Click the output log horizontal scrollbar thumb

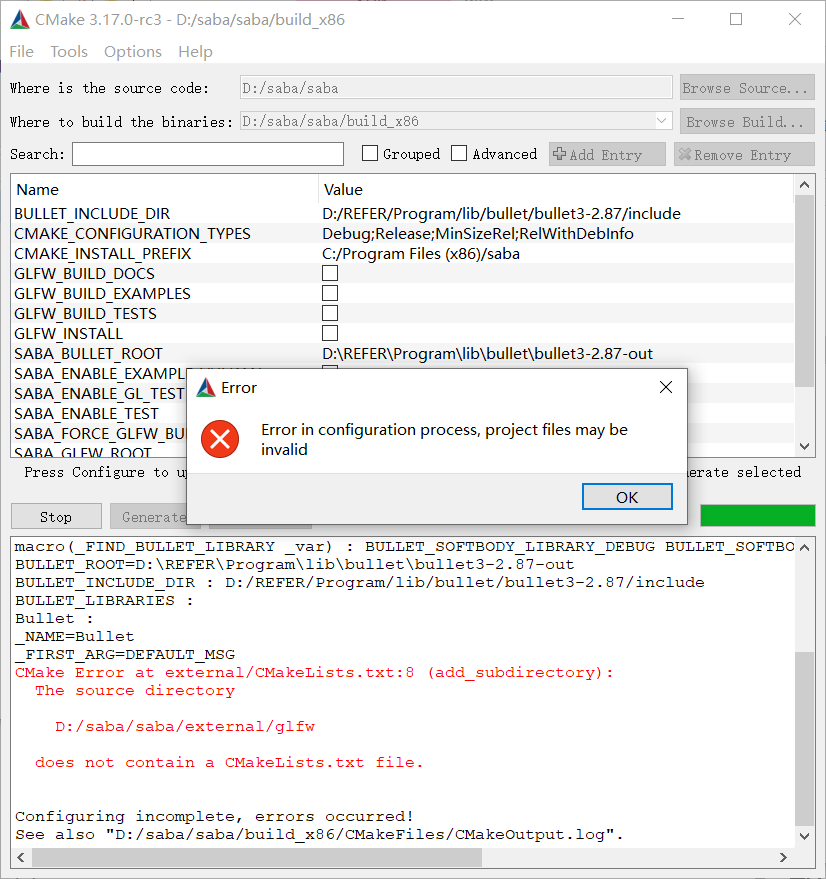pos(257,857)
